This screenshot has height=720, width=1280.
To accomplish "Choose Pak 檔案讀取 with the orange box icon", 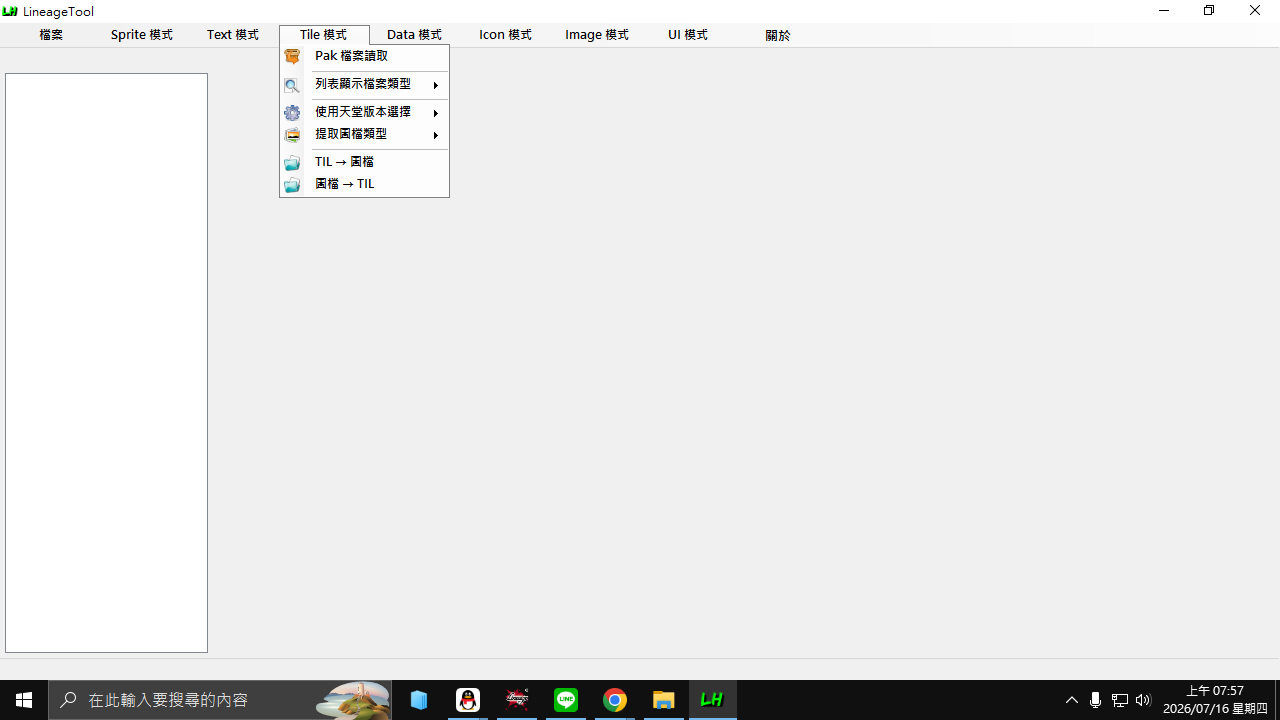I will pyautogui.click(x=364, y=57).
